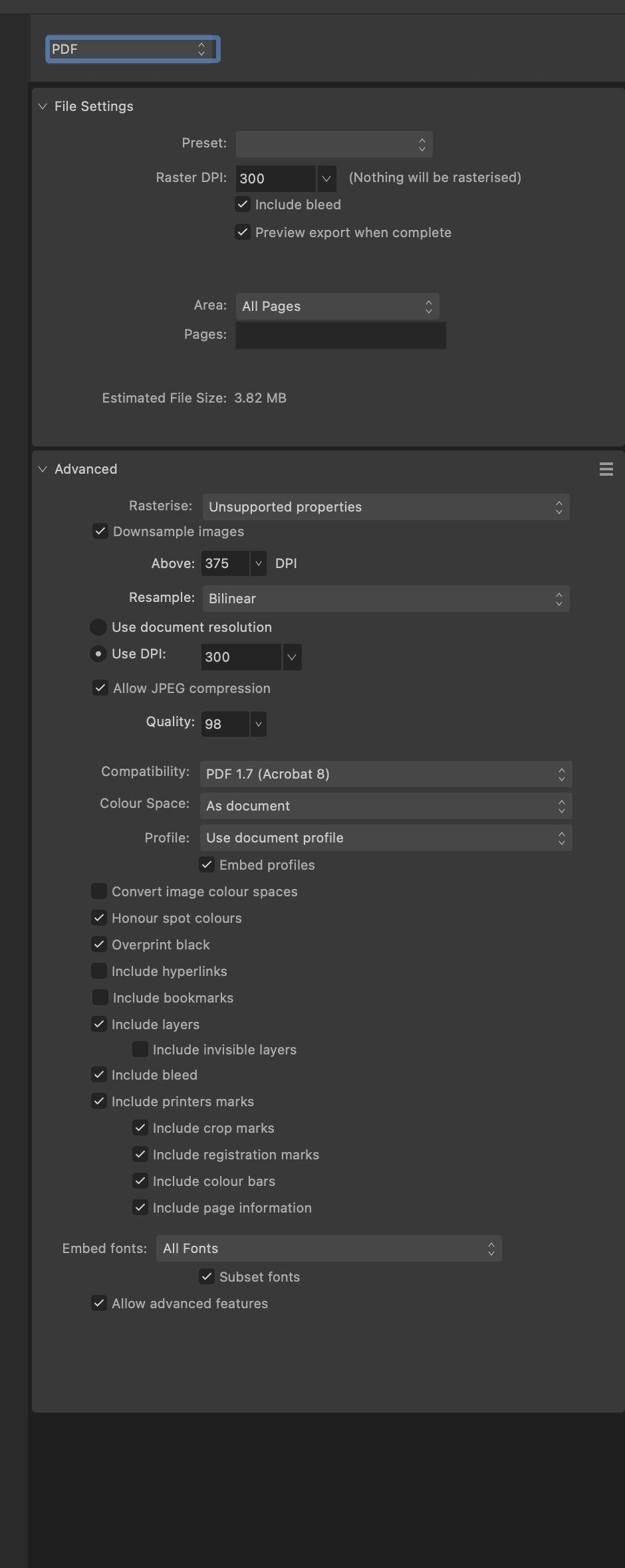This screenshot has height=1568, width=625.
Task: Open the PDF export format dropdown
Action: 132,49
